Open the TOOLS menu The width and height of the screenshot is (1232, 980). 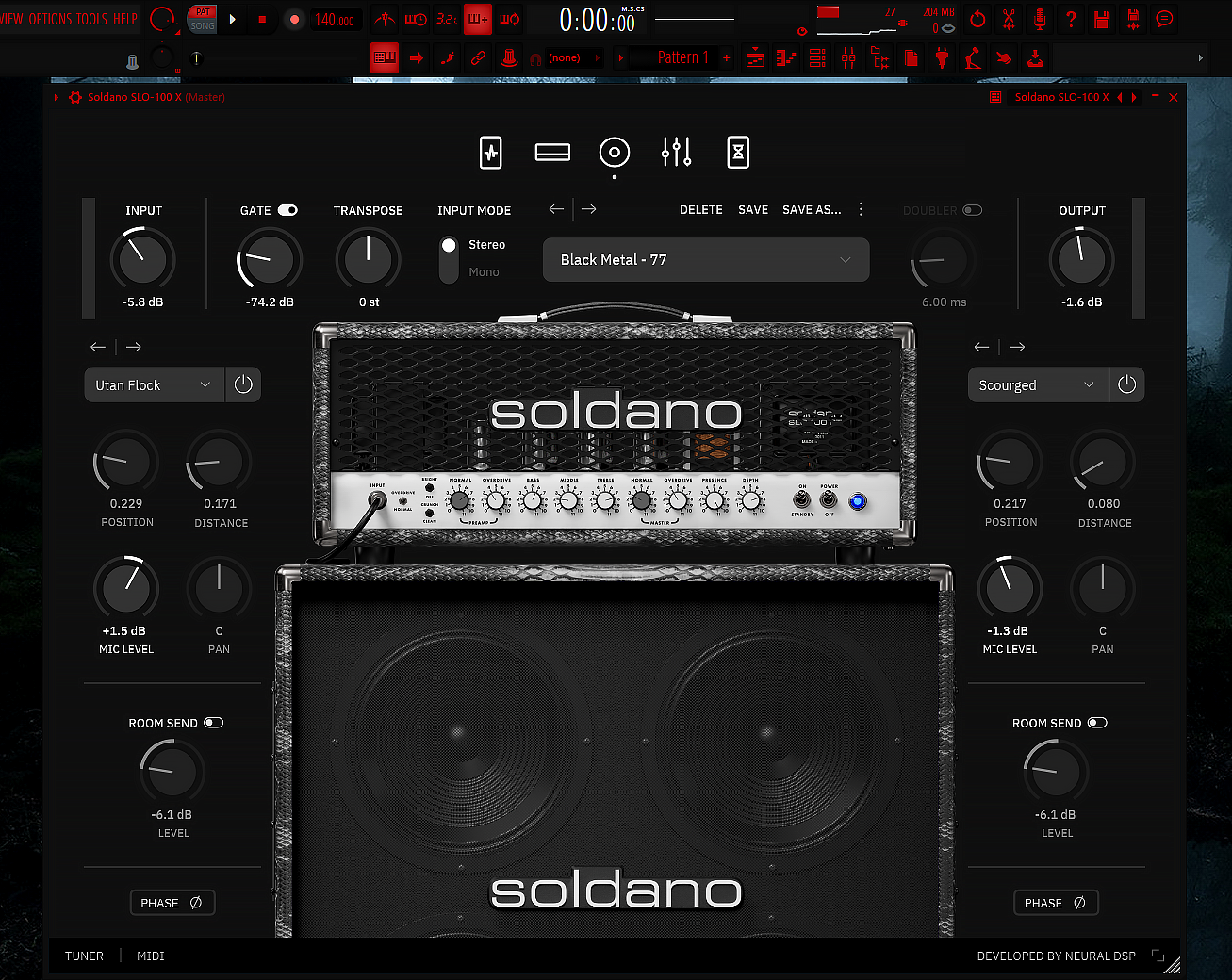click(93, 19)
